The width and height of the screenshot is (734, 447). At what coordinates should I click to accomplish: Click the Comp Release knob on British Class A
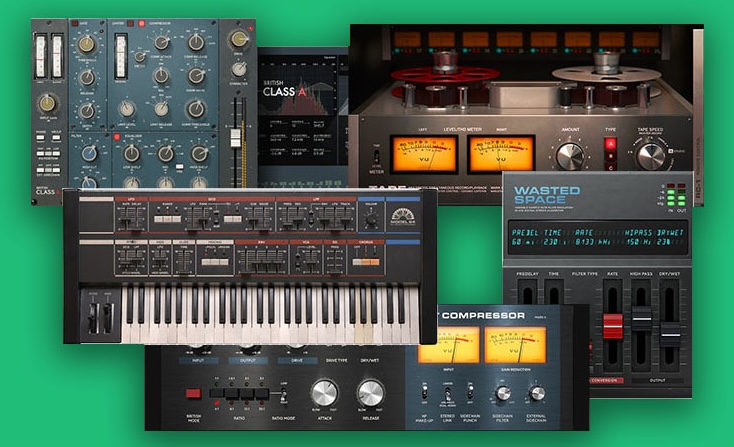[196, 43]
